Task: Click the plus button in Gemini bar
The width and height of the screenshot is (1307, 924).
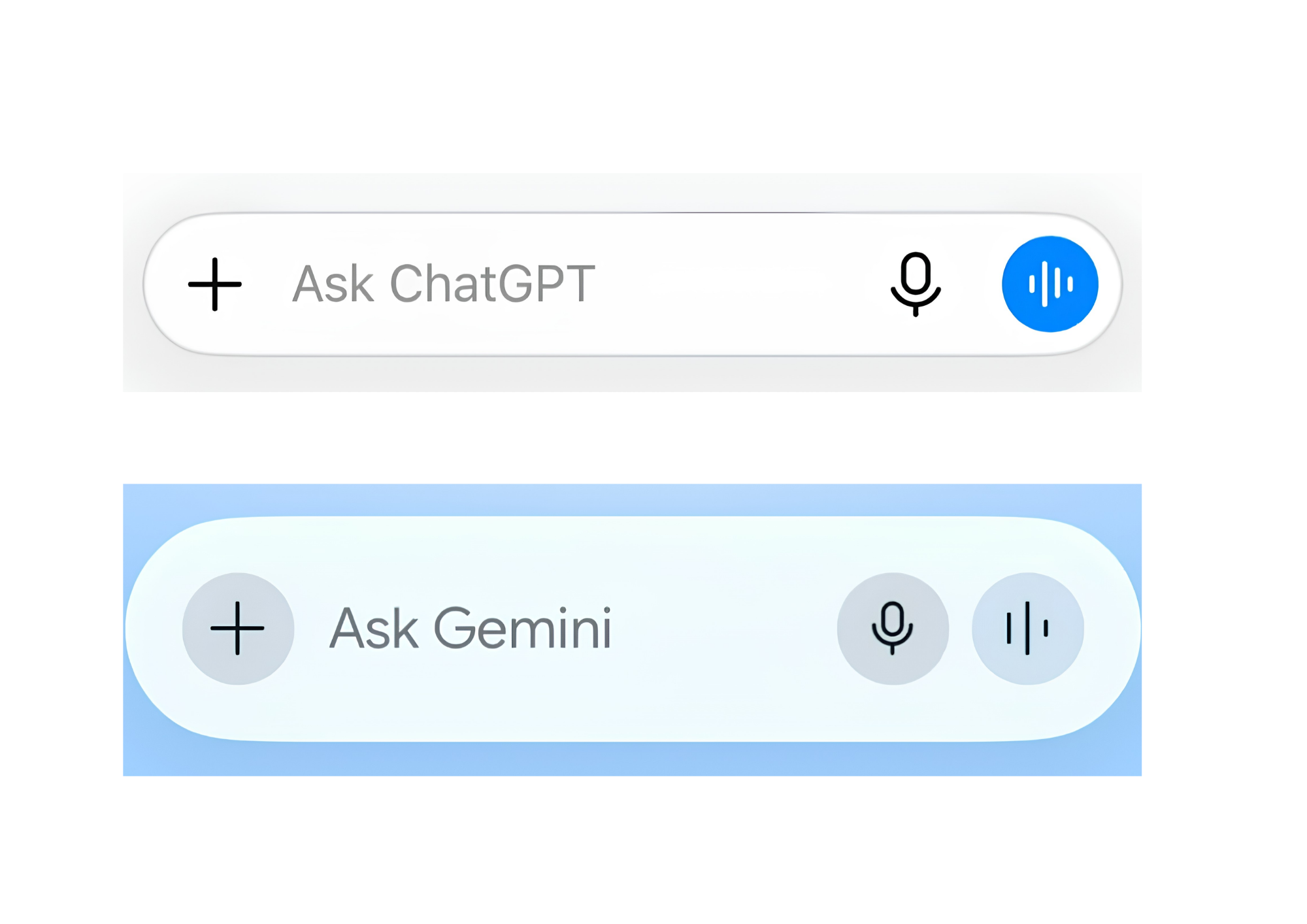Action: (x=238, y=629)
